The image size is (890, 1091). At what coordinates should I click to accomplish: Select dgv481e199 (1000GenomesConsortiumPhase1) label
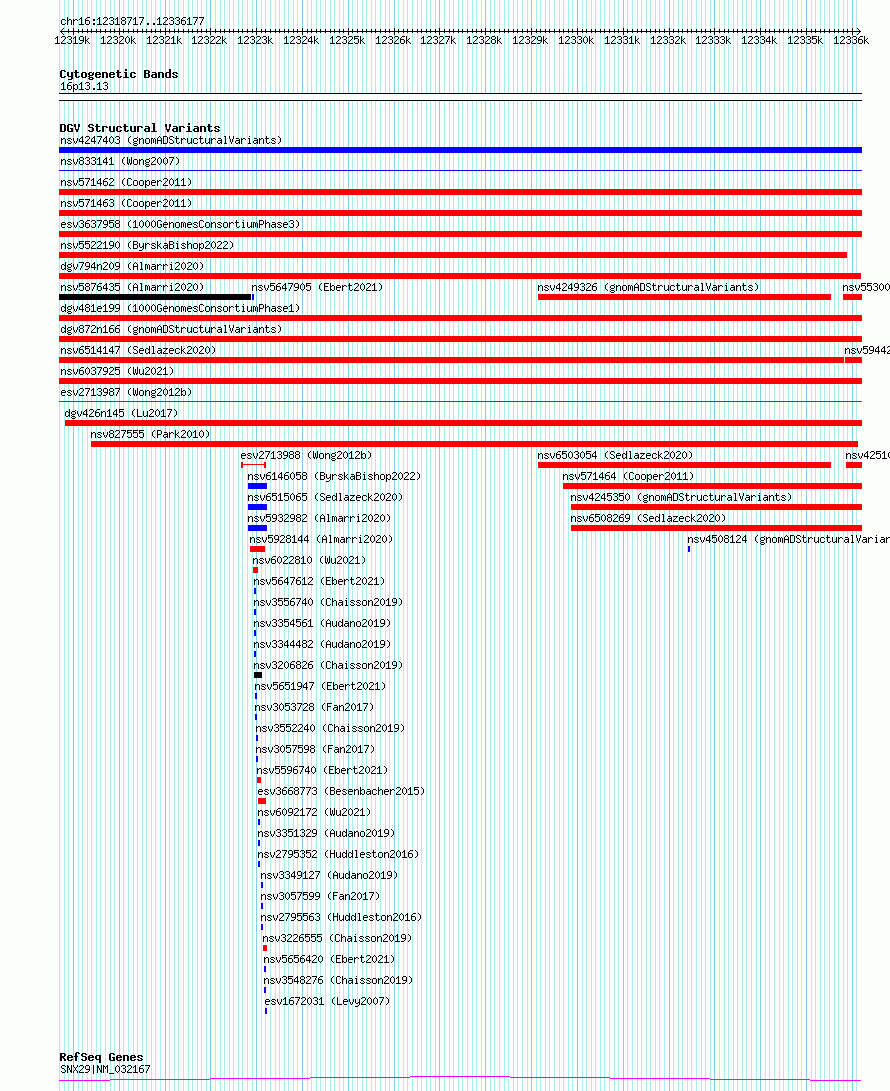[180, 308]
